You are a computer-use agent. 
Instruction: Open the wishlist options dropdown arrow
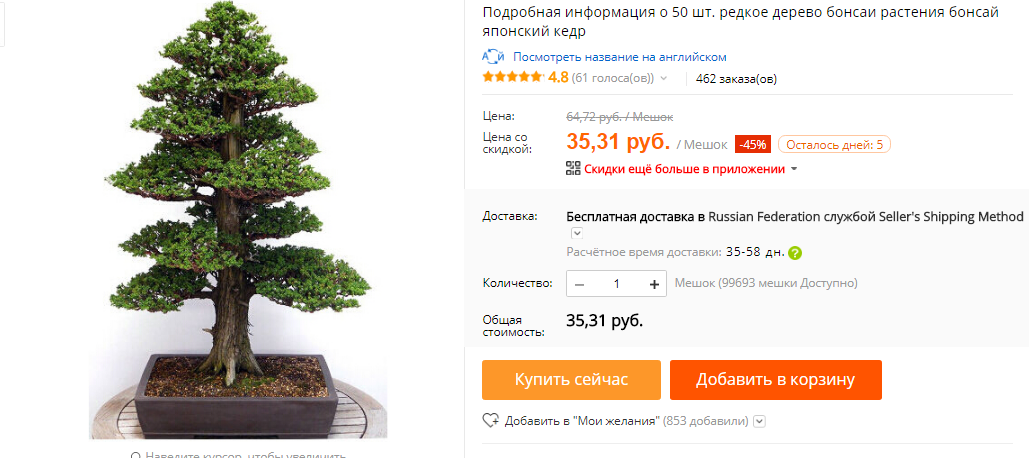coord(760,421)
